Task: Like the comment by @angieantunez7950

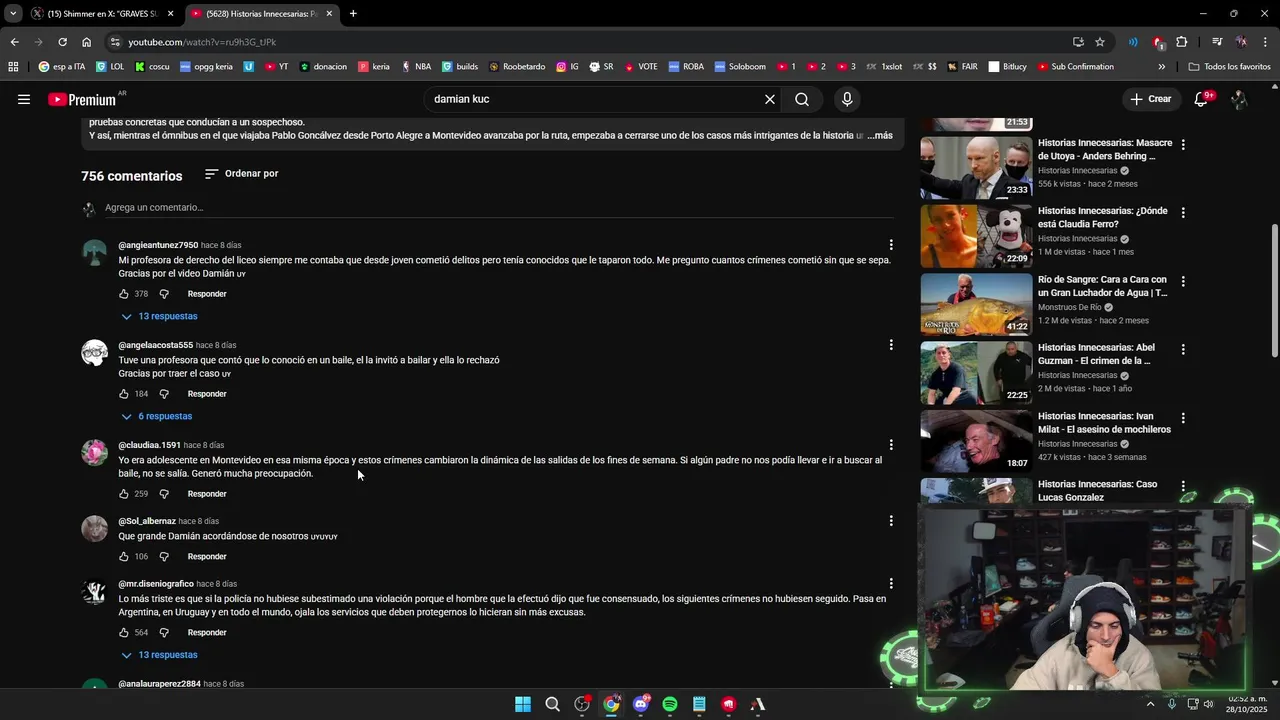Action: tap(124, 294)
